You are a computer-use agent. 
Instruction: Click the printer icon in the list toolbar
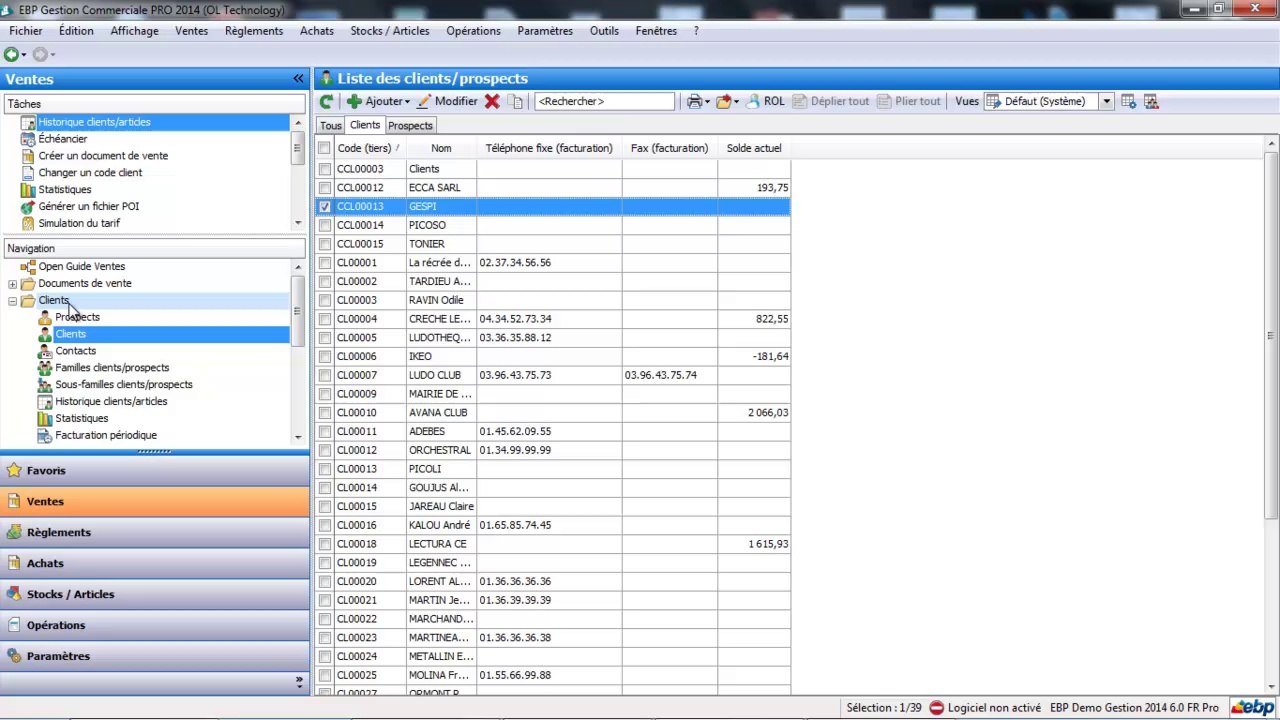(694, 101)
